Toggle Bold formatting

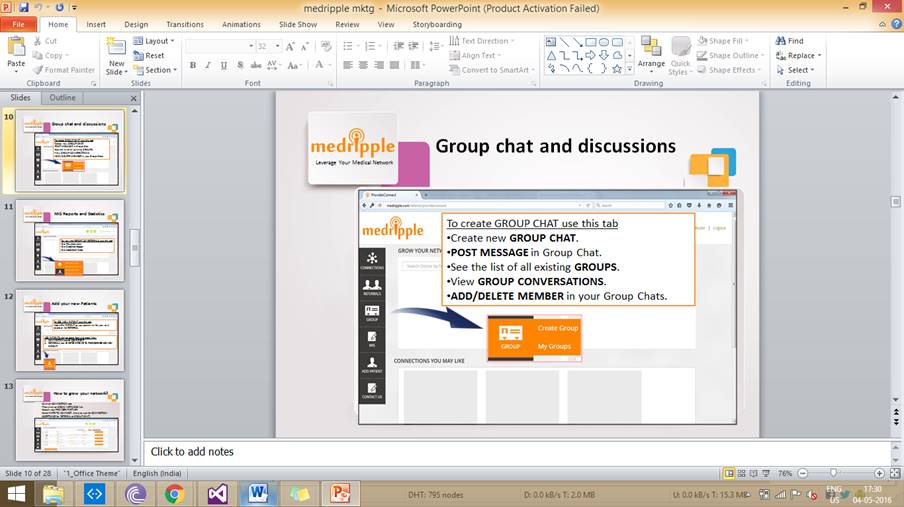(x=192, y=66)
